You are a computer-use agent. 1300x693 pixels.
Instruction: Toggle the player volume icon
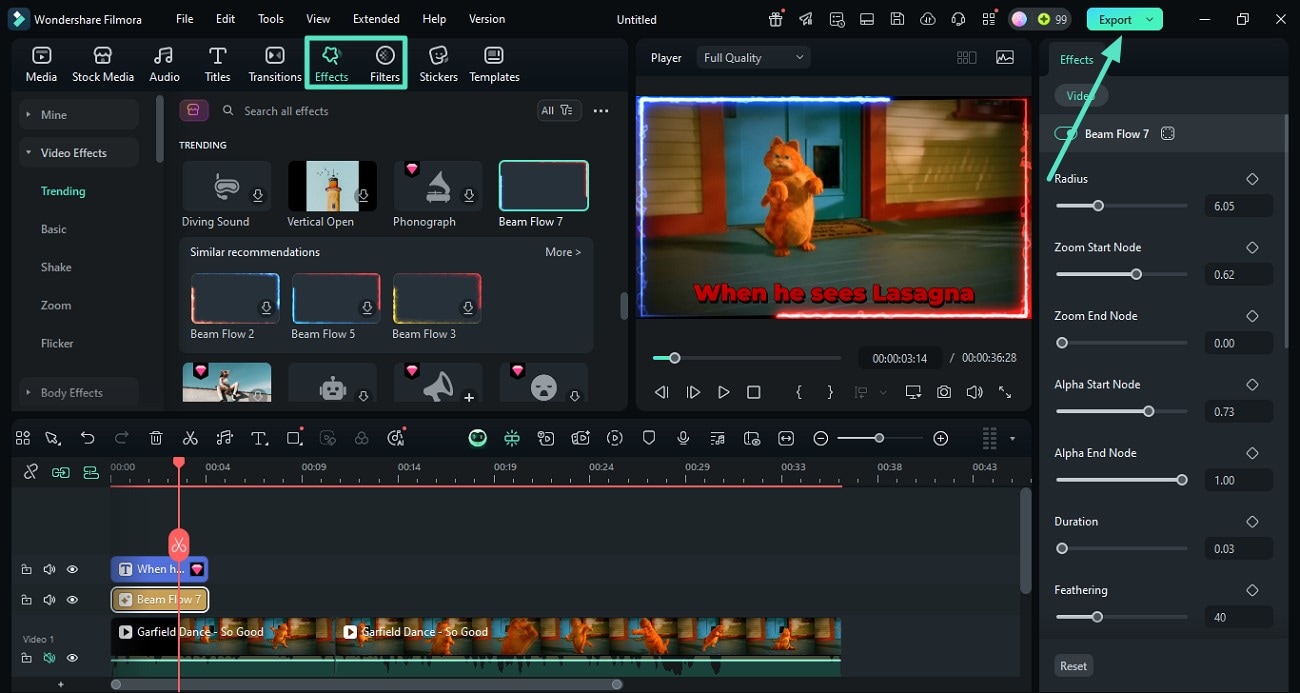(974, 393)
